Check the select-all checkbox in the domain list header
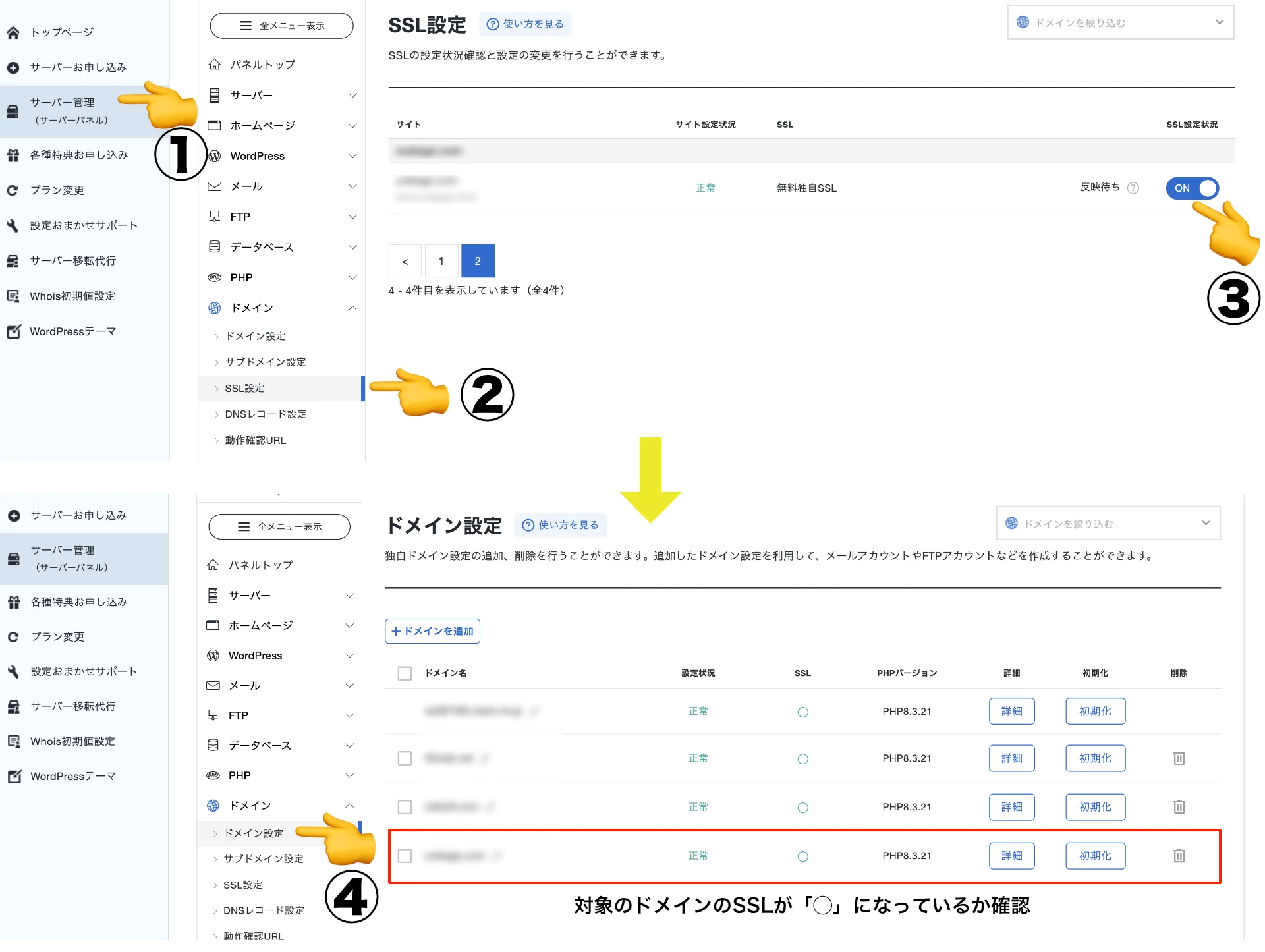This screenshot has width=1265, height=952. 404,673
